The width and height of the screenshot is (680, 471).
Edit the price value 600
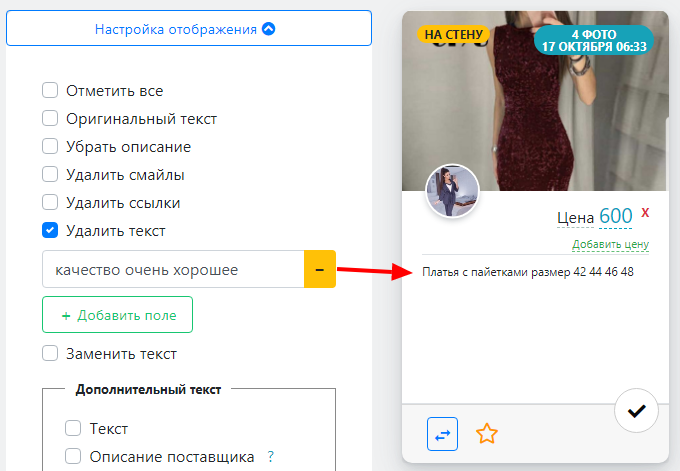(x=616, y=217)
